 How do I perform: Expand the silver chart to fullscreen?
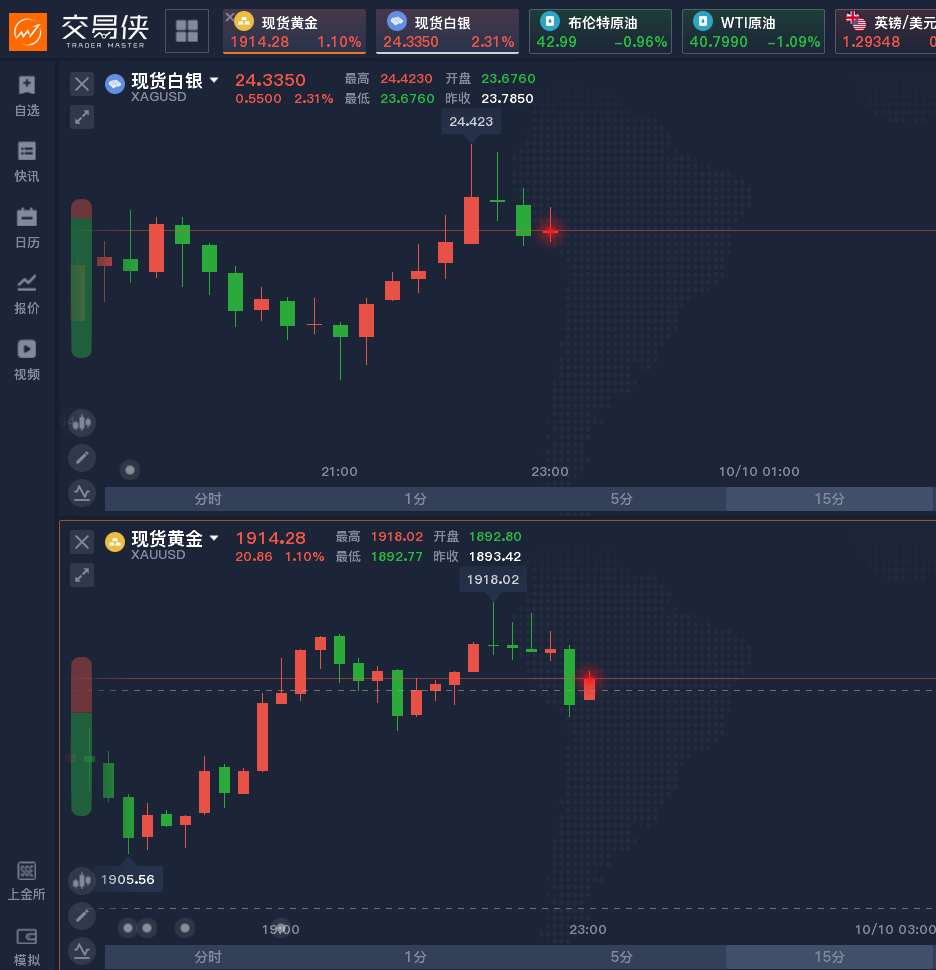[82, 117]
